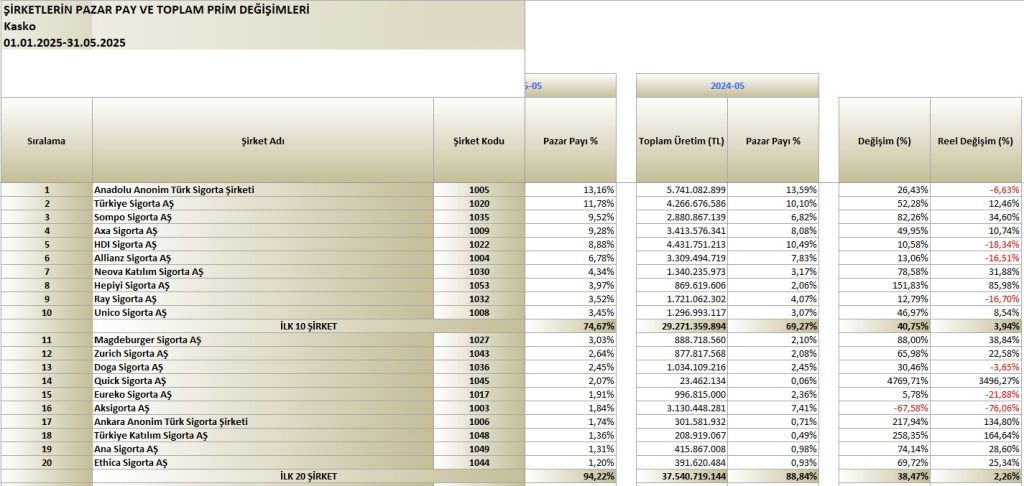The height and width of the screenshot is (486, 1024).
Task: Select the 'HDI Sigorta AŞ' cell
Action: 263,244
